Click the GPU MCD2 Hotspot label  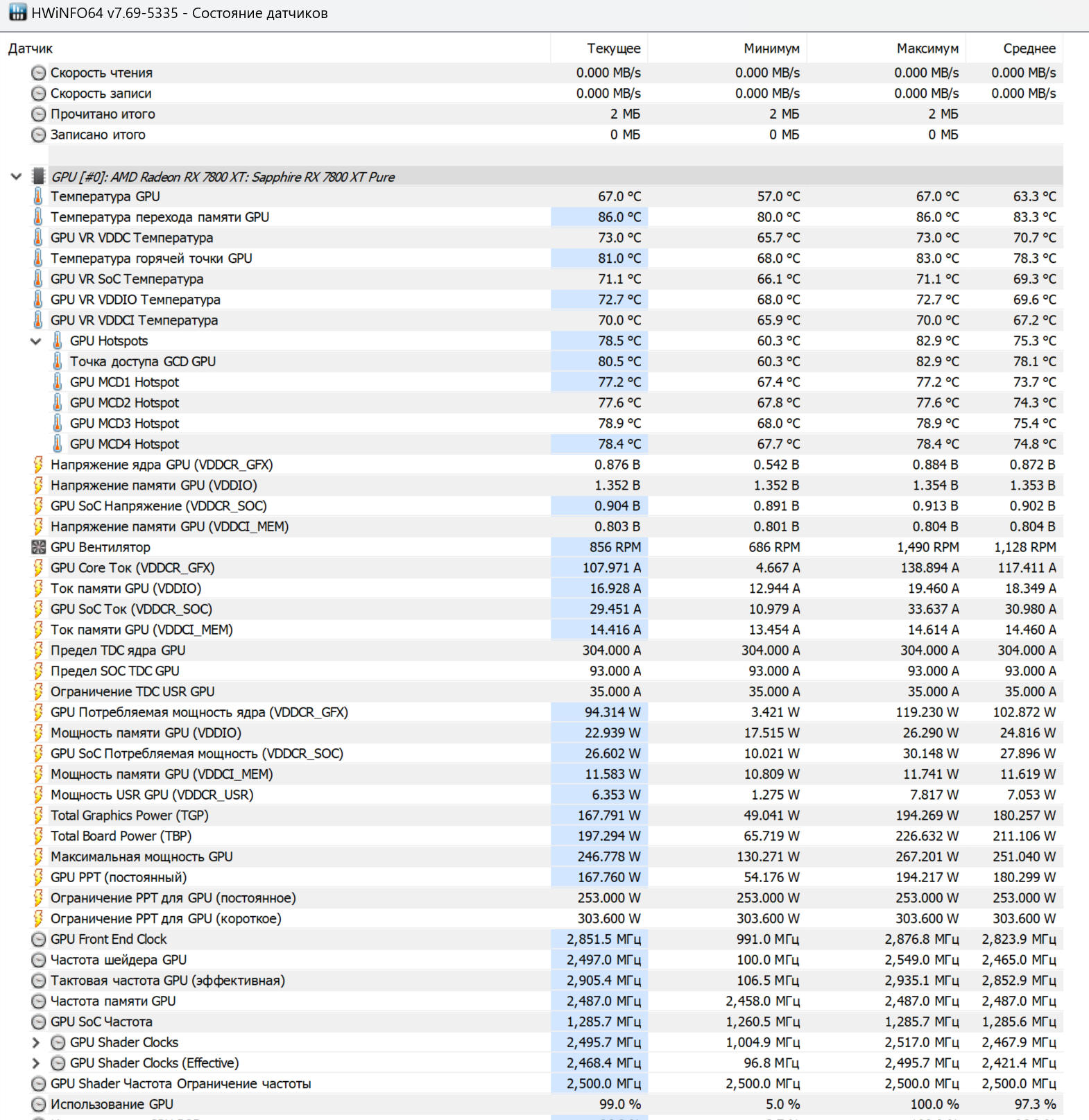point(124,403)
